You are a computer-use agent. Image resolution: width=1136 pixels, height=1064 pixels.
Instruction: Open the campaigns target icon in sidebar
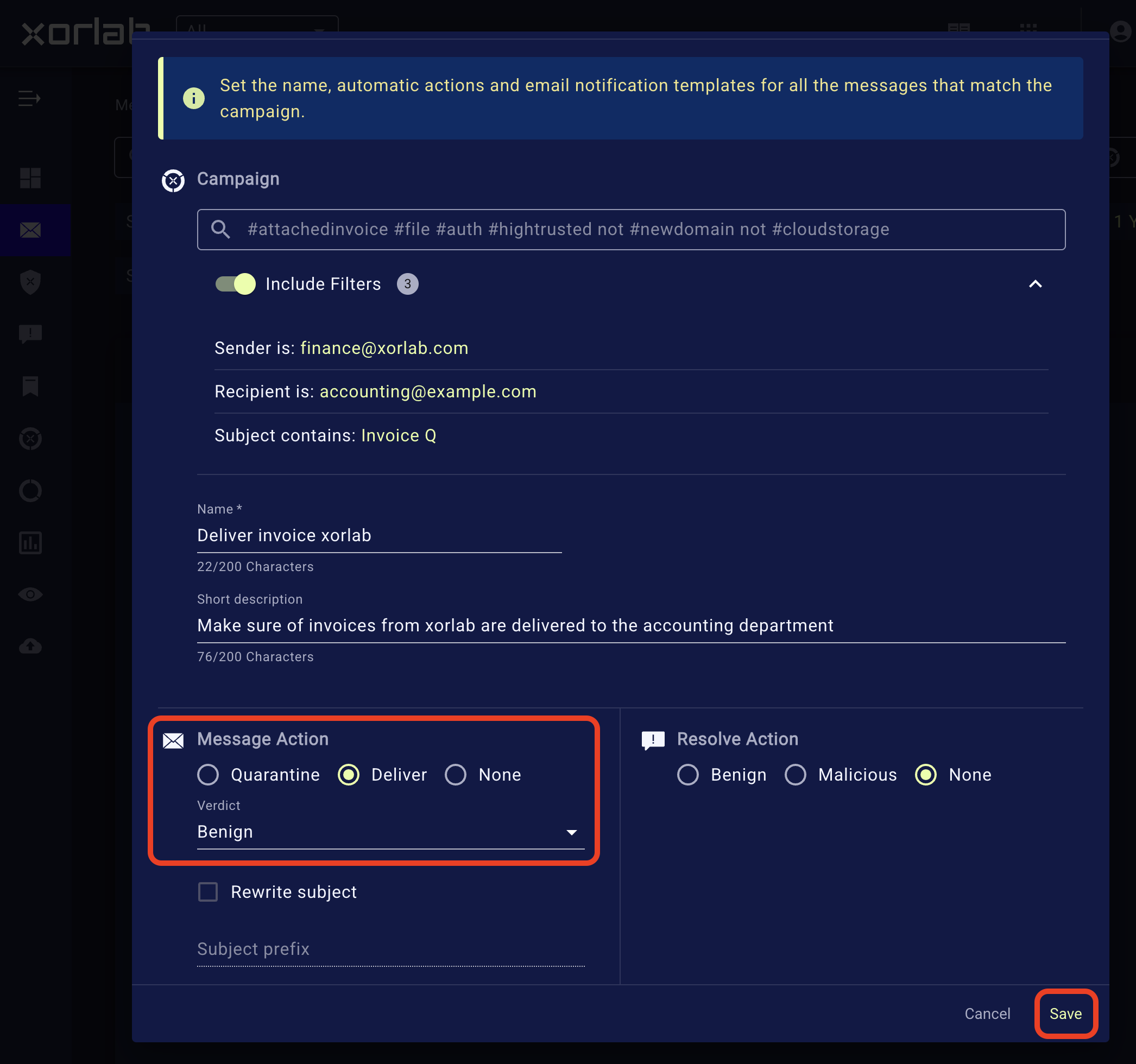click(x=30, y=438)
